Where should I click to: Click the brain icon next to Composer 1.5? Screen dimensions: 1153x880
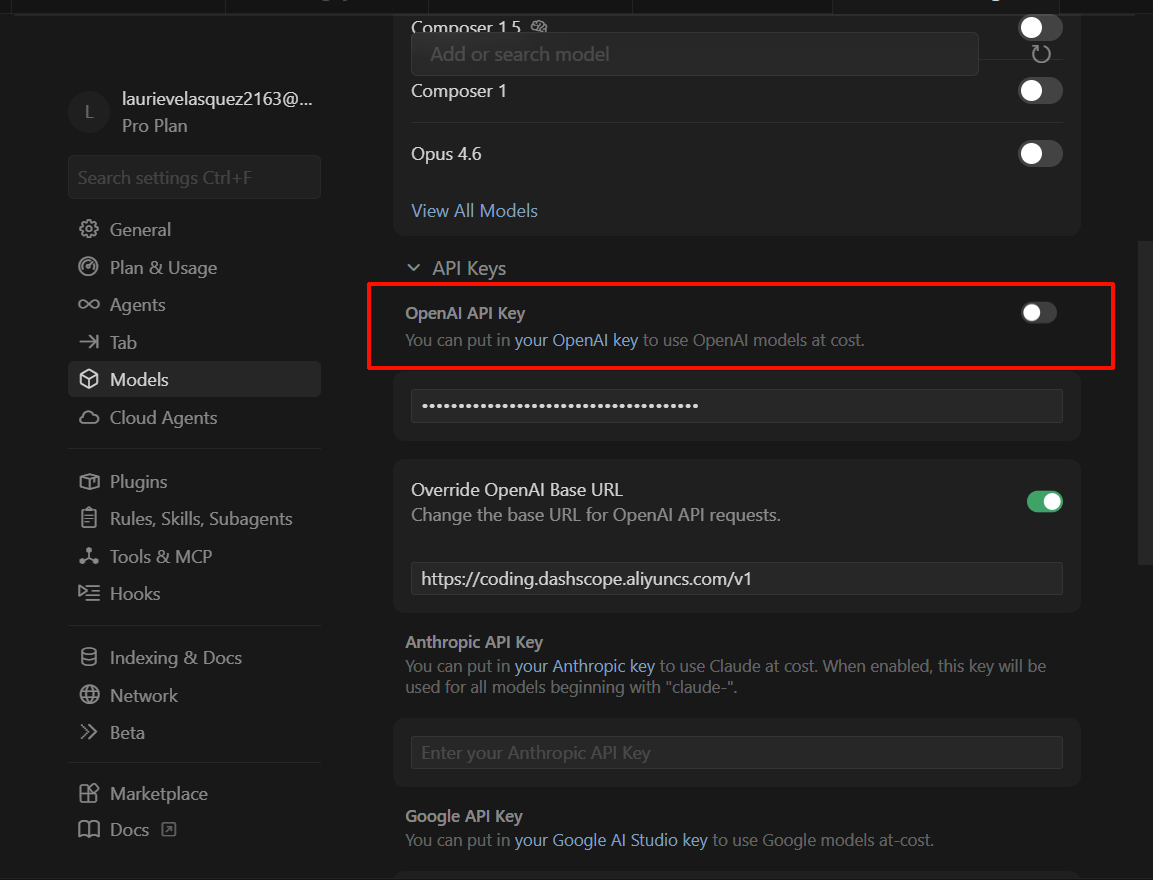pyautogui.click(x=539, y=26)
